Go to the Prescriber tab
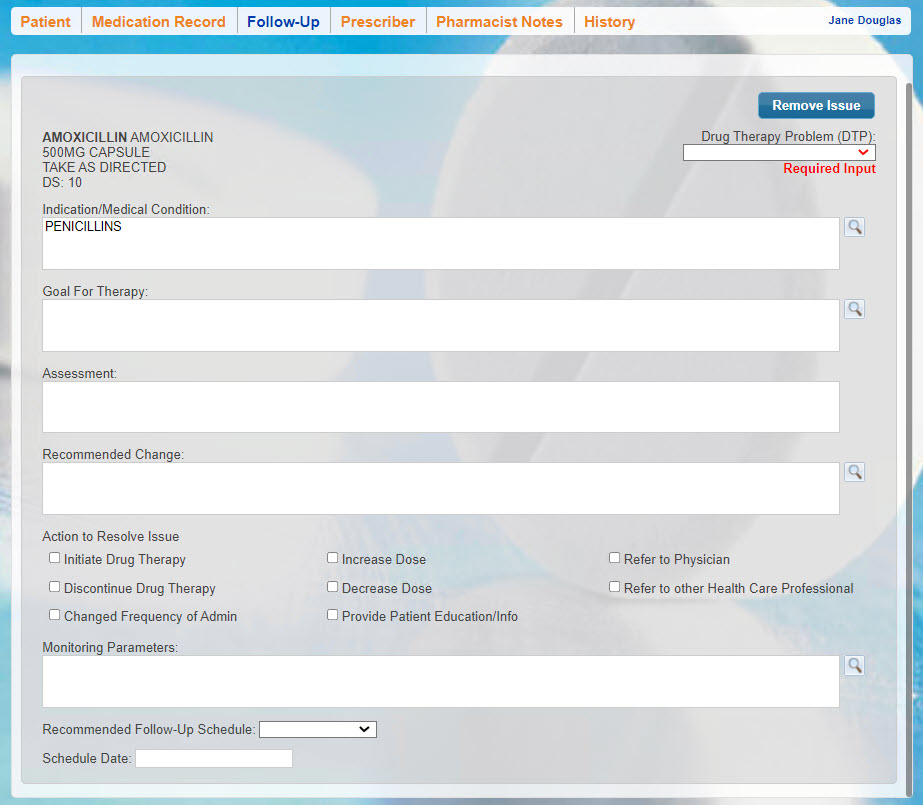The width and height of the screenshot is (923, 805). 377,22
